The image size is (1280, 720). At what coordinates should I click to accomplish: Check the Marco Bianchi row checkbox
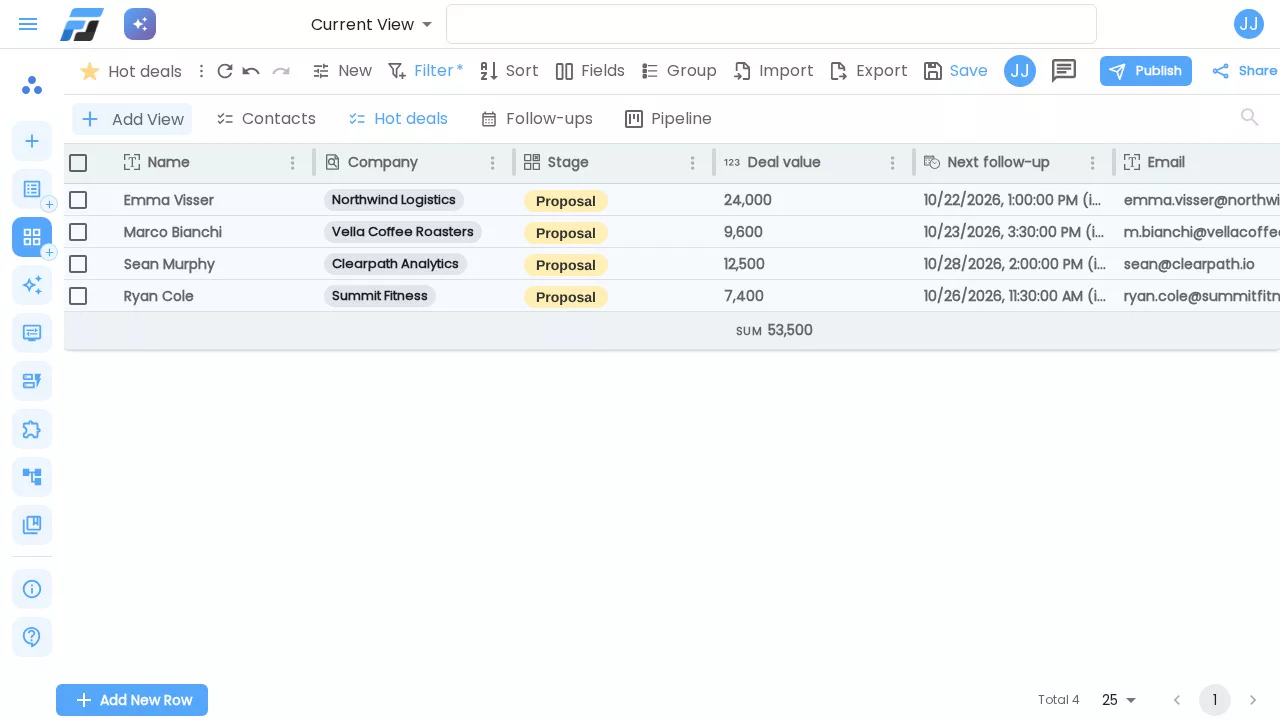(78, 232)
